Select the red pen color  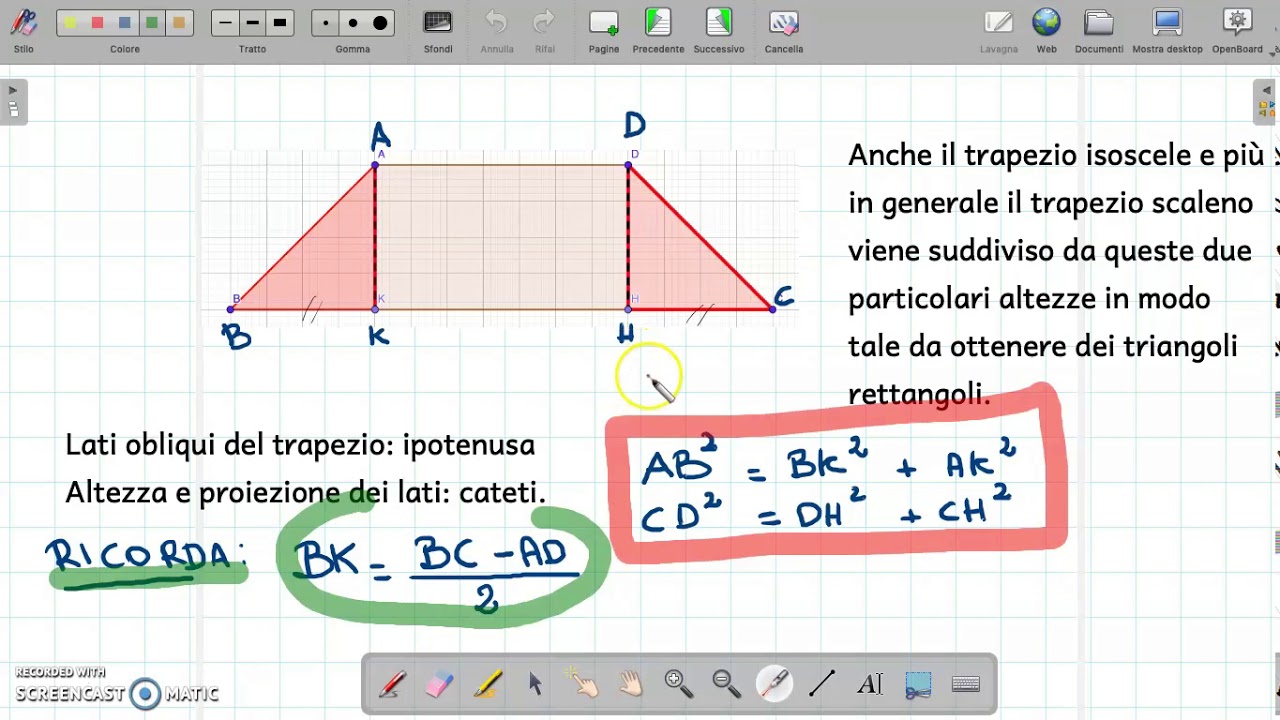point(98,22)
